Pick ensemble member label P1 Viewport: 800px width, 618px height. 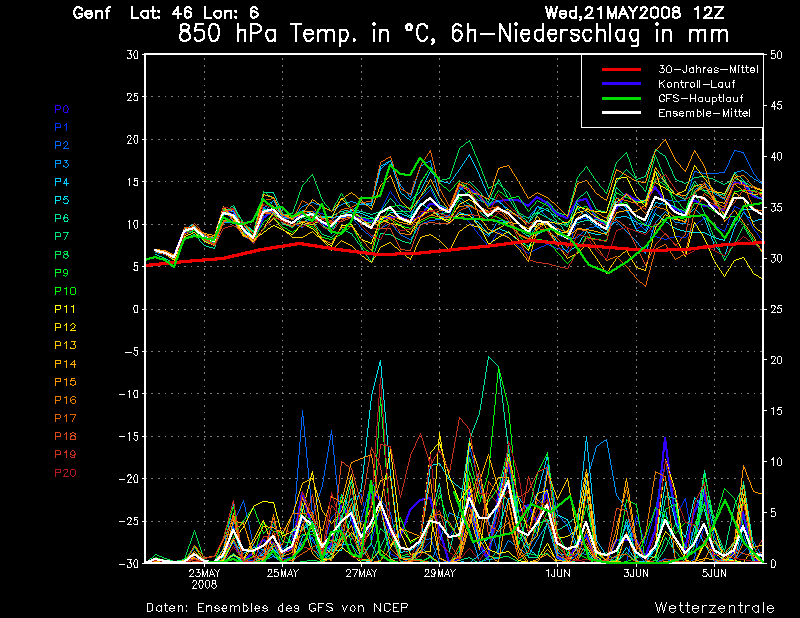(62, 127)
